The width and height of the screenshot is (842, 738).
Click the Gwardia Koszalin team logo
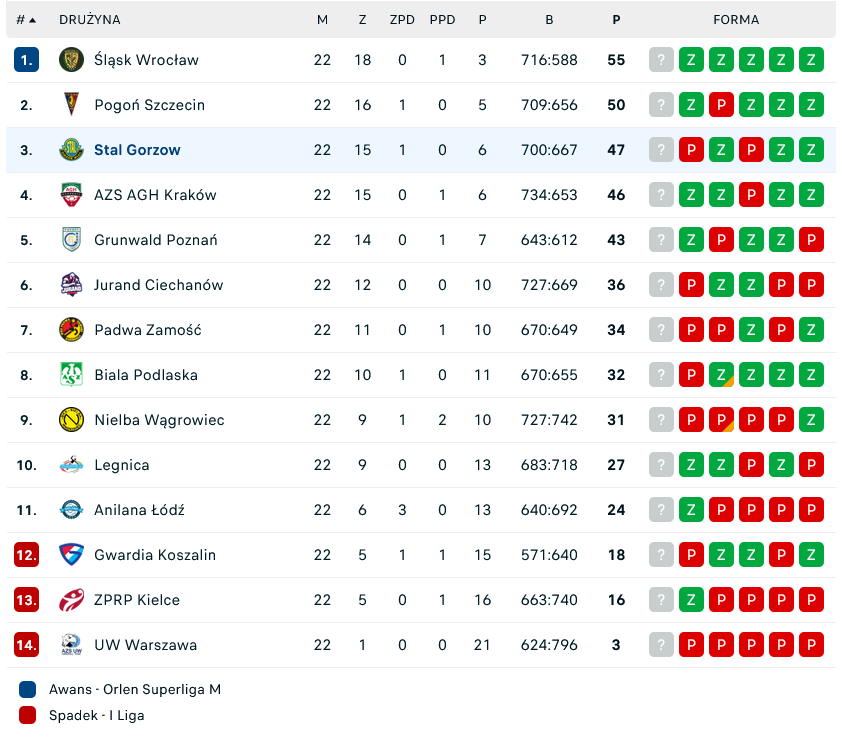click(x=71, y=555)
